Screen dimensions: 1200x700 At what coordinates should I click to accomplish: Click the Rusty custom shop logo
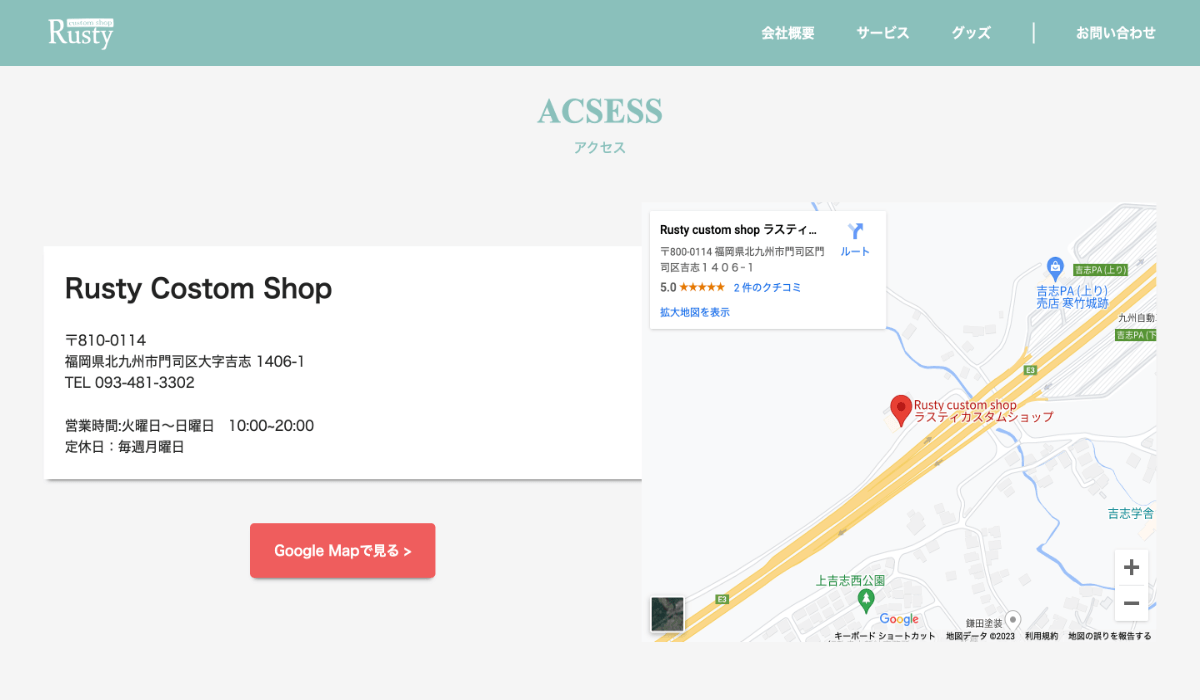[81, 33]
